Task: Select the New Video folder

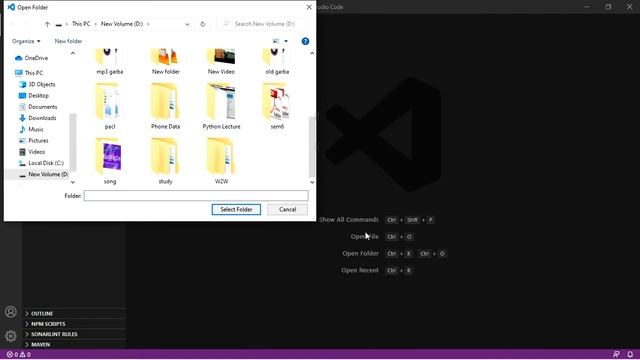Action: pos(221,61)
